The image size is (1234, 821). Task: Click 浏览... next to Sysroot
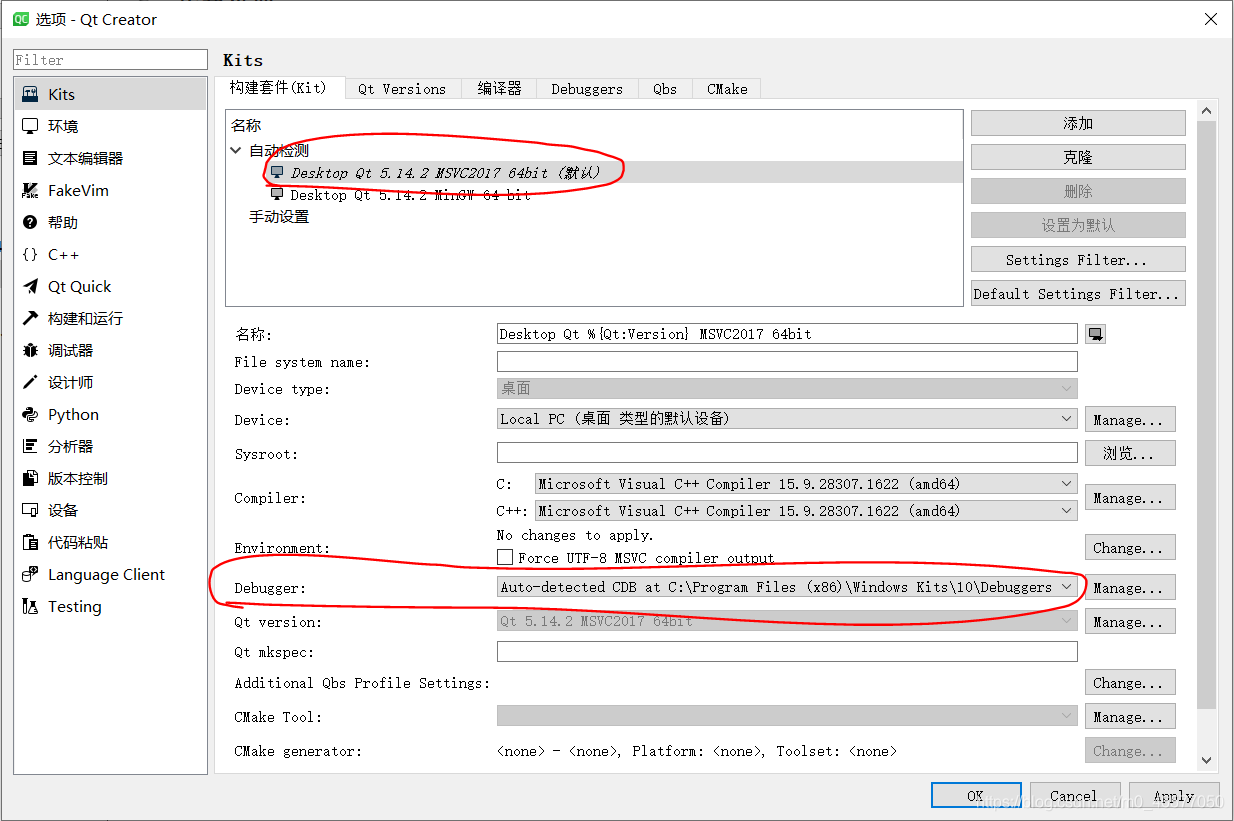coord(1130,453)
